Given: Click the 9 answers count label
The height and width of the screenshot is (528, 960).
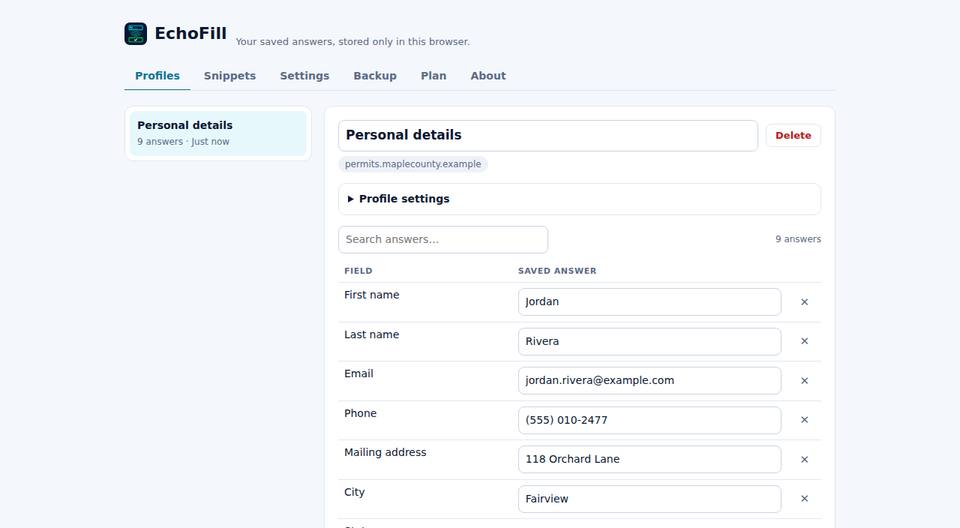Looking at the screenshot, I should [x=798, y=239].
